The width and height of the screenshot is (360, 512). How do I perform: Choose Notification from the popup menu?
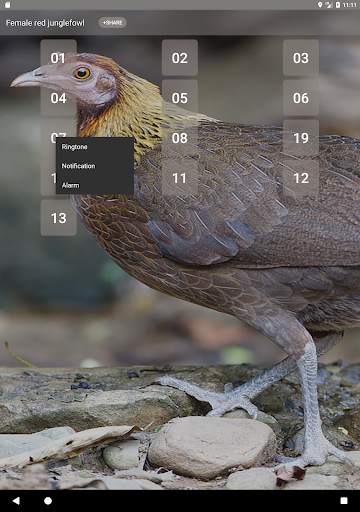tap(95, 166)
